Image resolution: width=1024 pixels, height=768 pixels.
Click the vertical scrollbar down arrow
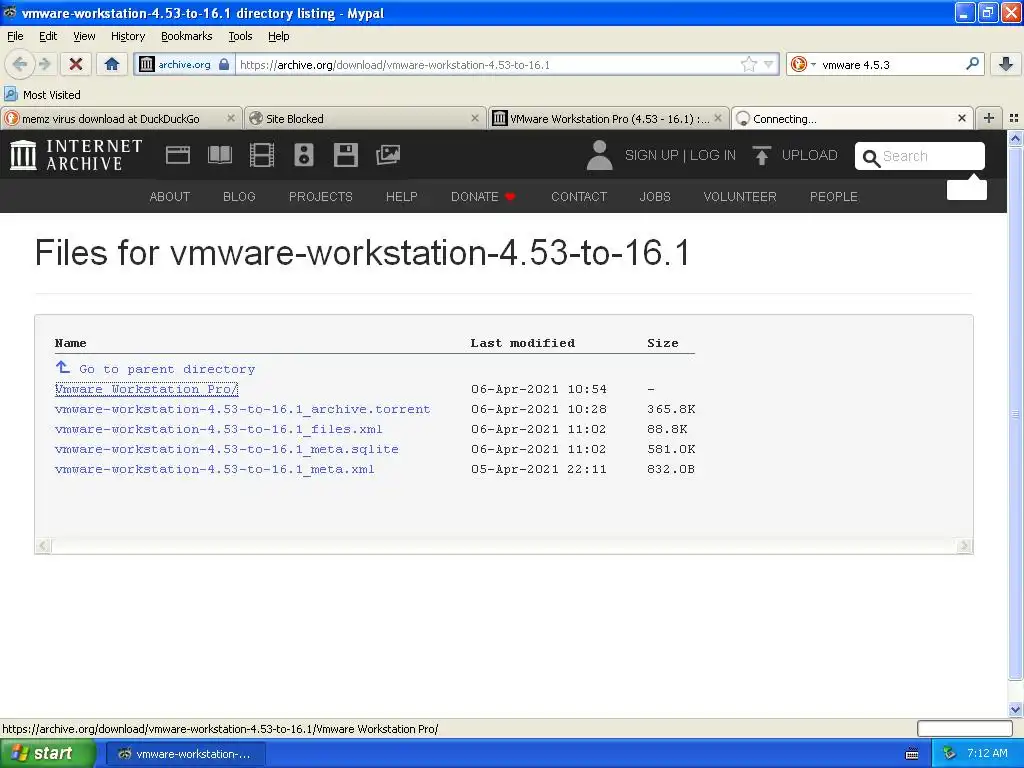coord(1015,709)
